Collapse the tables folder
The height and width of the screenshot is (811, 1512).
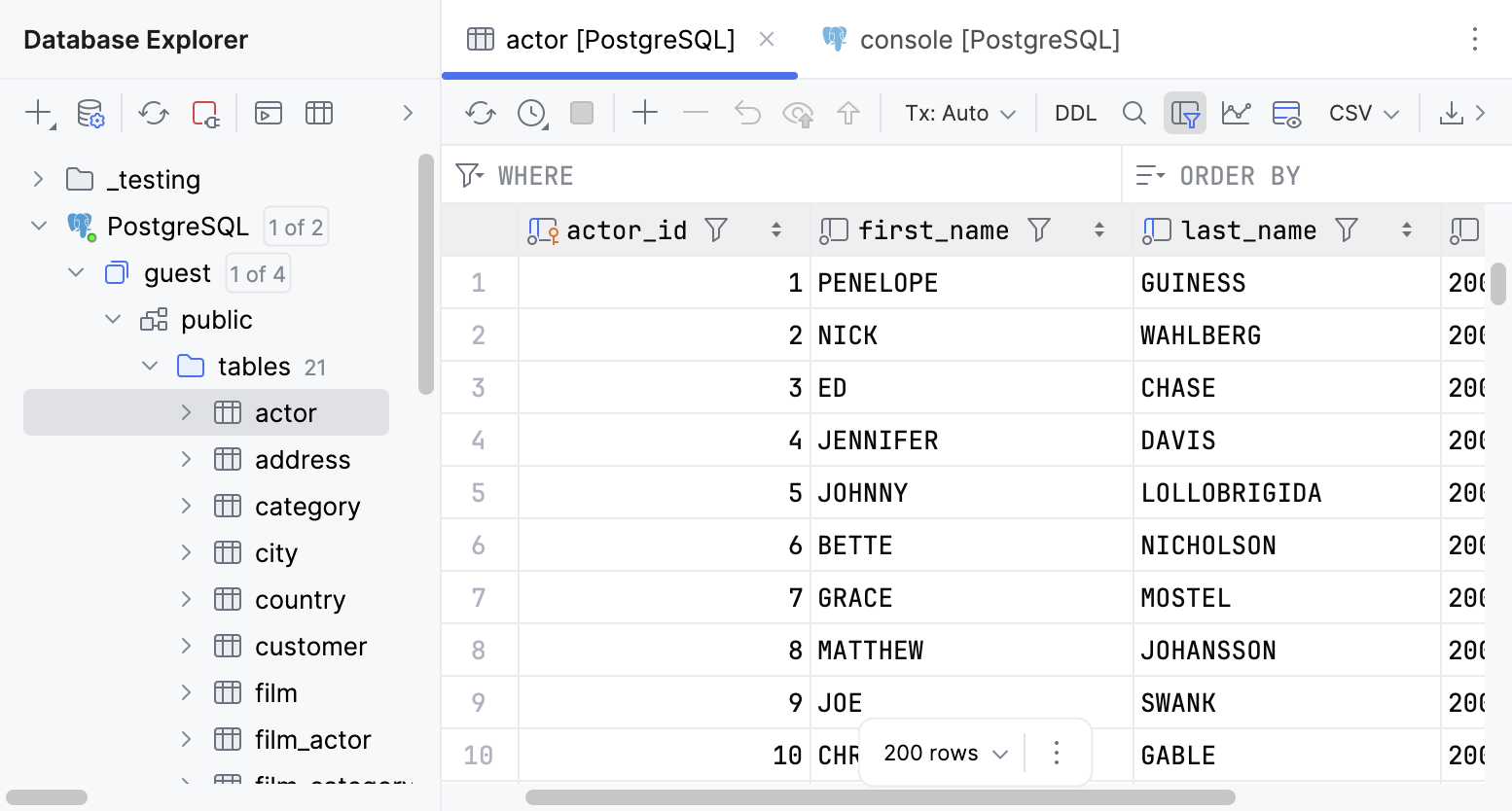[149, 366]
